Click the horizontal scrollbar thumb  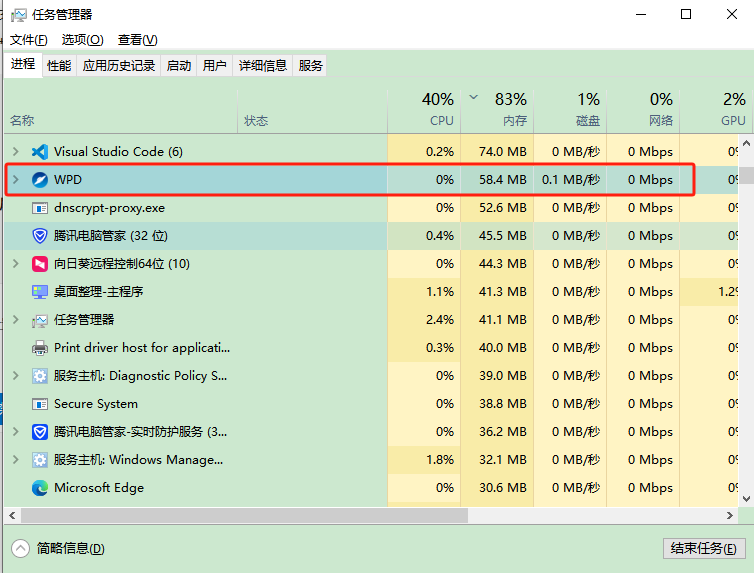tap(244, 515)
